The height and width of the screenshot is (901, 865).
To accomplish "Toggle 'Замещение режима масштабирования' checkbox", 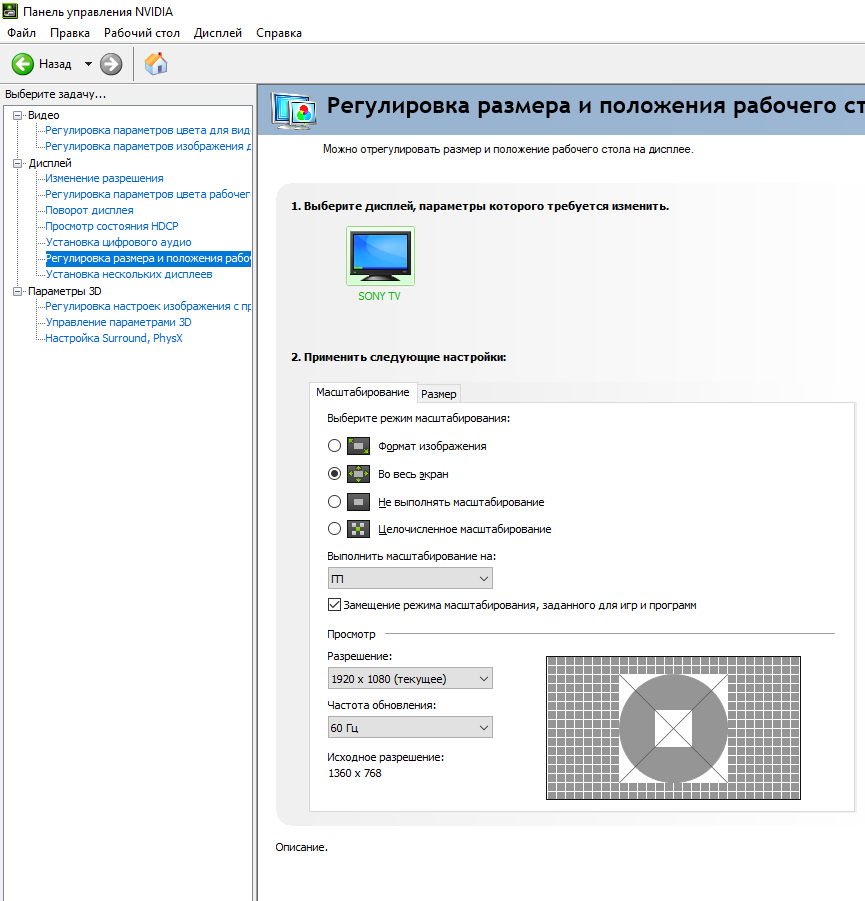I will click(335, 604).
